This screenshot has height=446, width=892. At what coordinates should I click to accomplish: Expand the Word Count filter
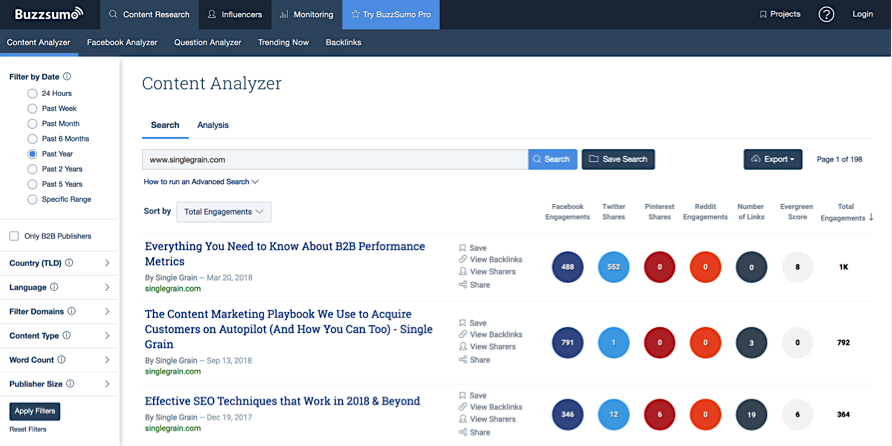[107, 360]
